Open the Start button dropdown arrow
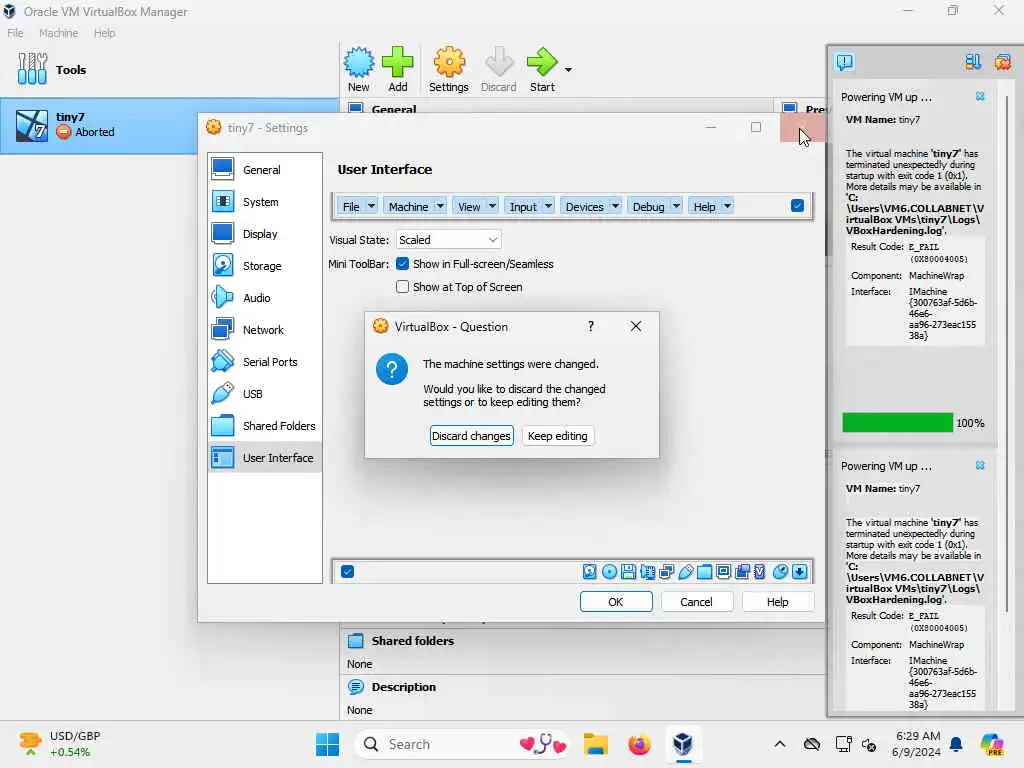This screenshot has width=1024, height=768. tap(568, 69)
